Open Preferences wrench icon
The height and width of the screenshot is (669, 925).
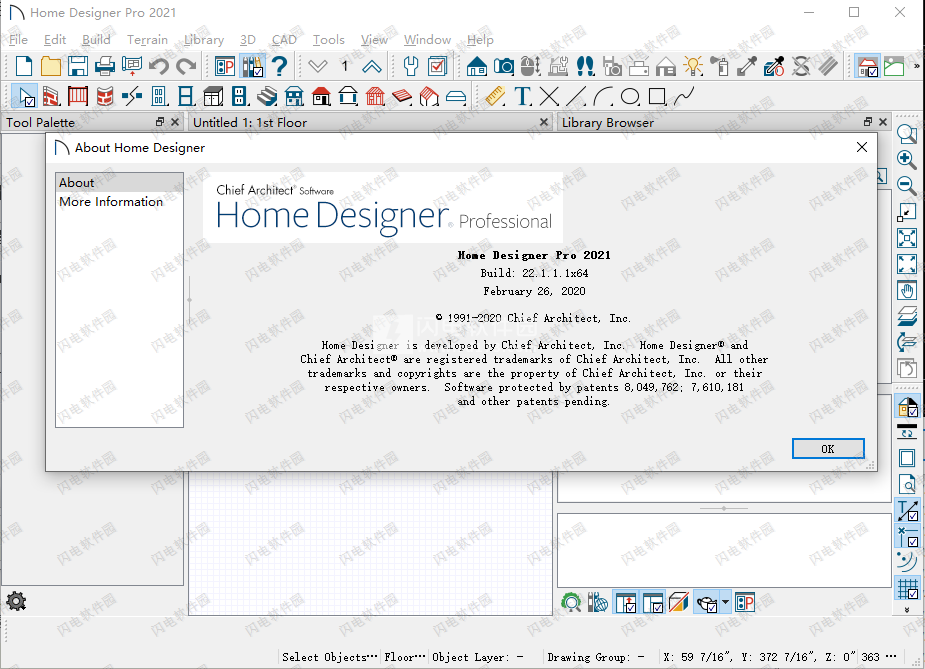tap(411, 66)
